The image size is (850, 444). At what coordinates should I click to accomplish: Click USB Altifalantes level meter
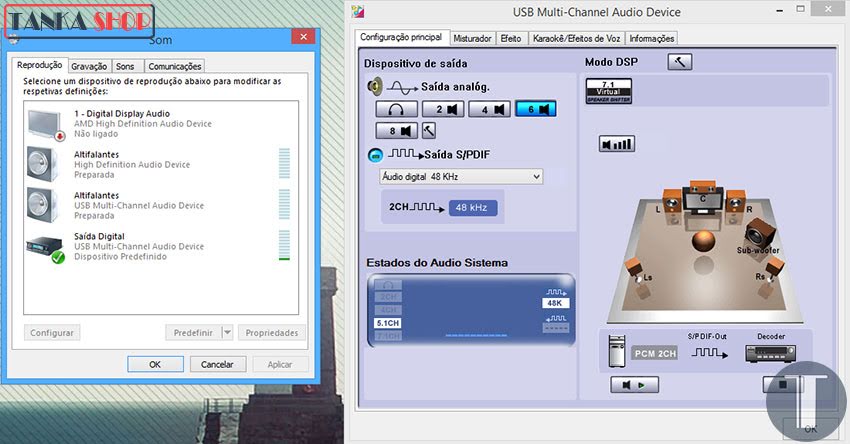point(284,204)
